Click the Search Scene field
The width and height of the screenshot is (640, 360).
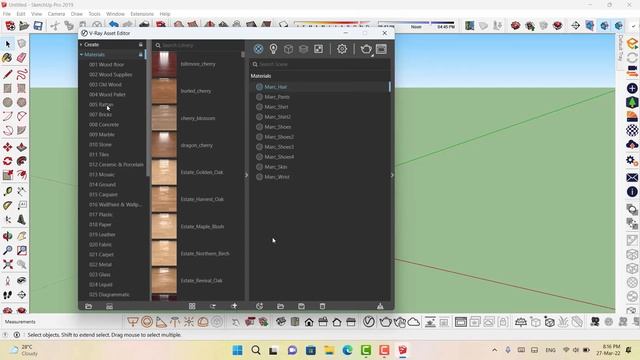(x=320, y=64)
